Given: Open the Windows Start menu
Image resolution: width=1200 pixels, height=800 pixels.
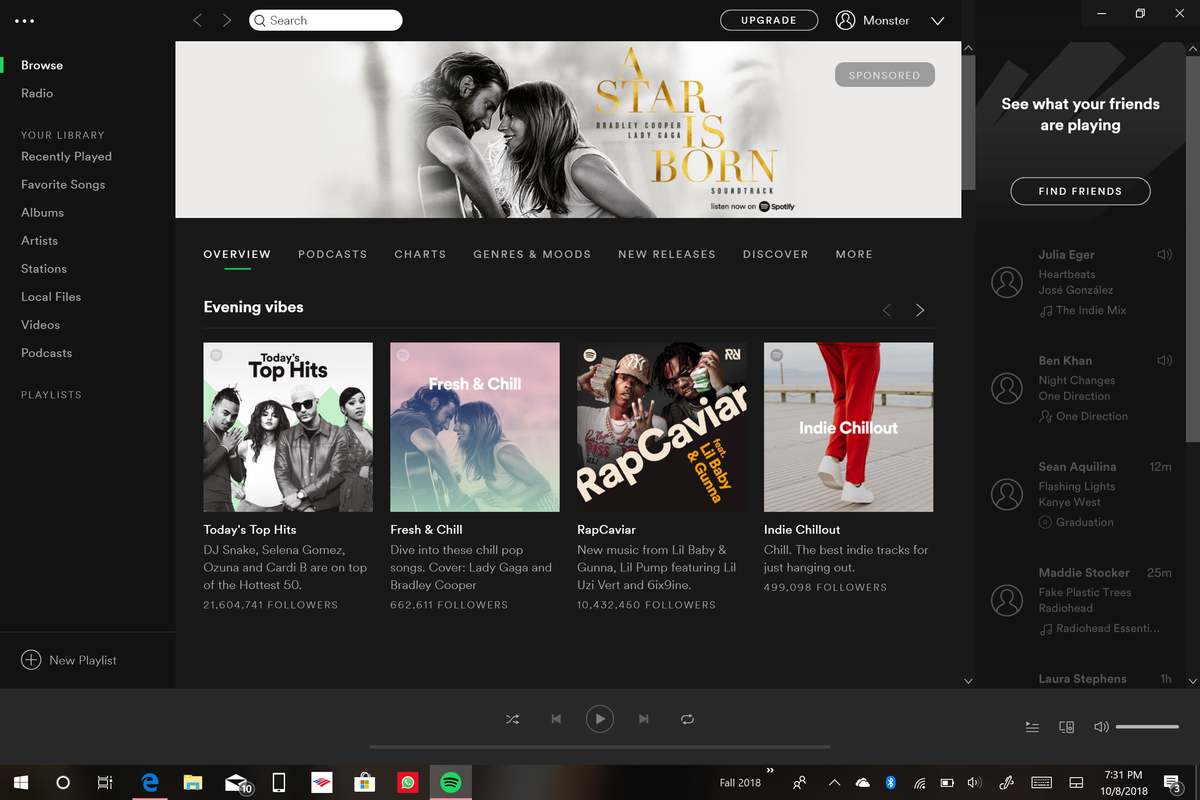Looking at the screenshot, I should coord(20,783).
